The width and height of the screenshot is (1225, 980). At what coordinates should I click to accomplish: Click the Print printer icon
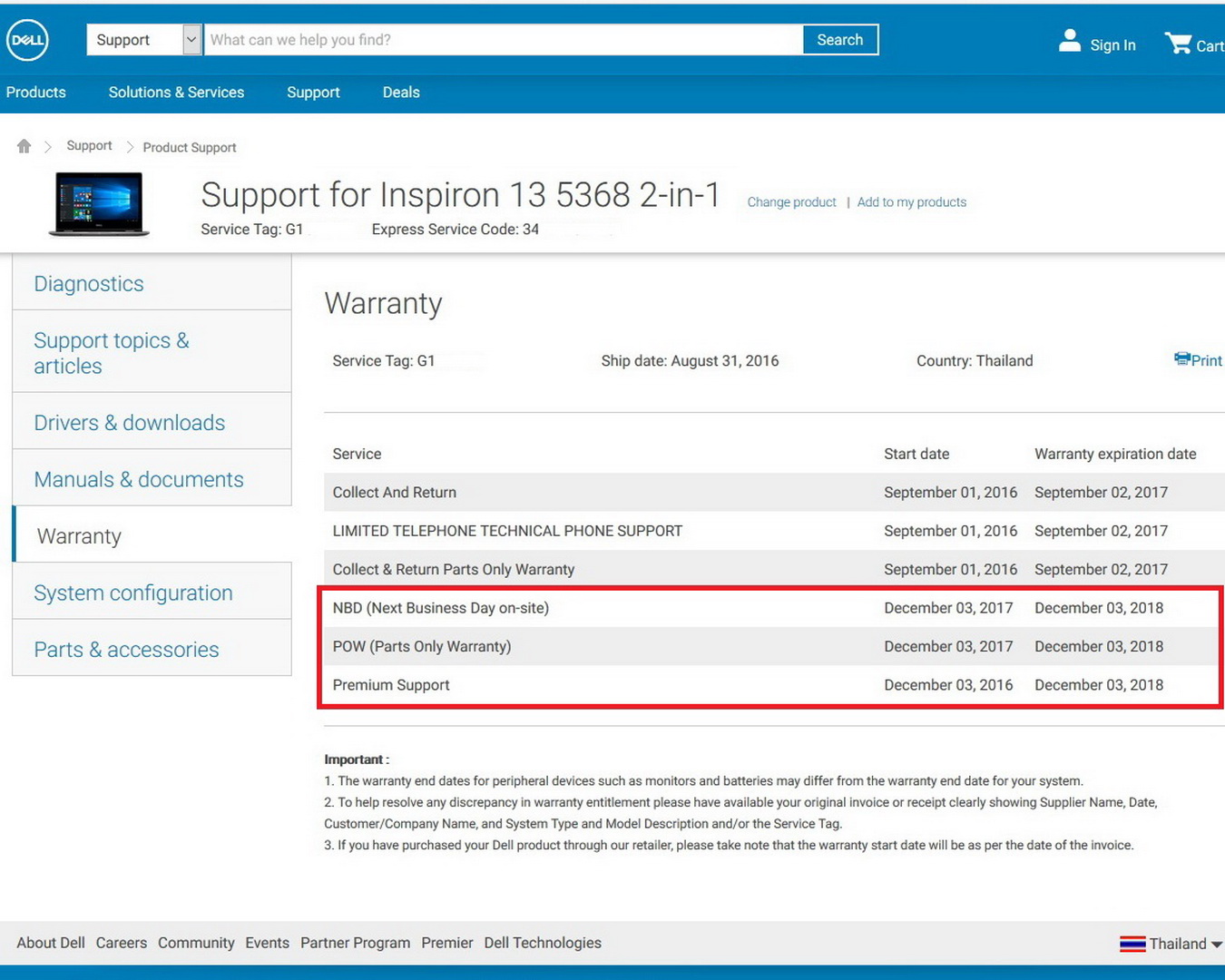1181,358
